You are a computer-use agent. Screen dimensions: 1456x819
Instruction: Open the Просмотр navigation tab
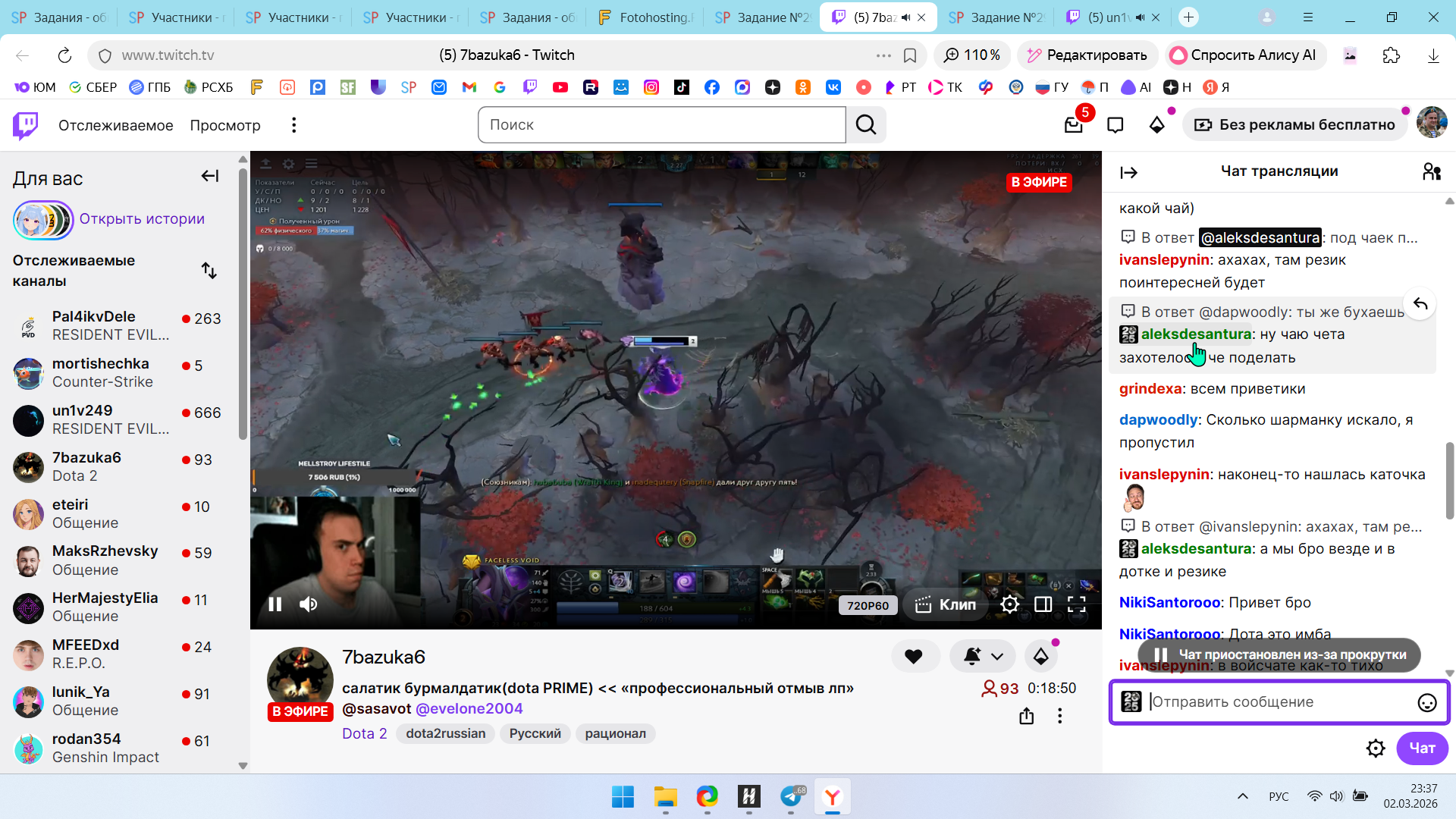click(x=224, y=125)
